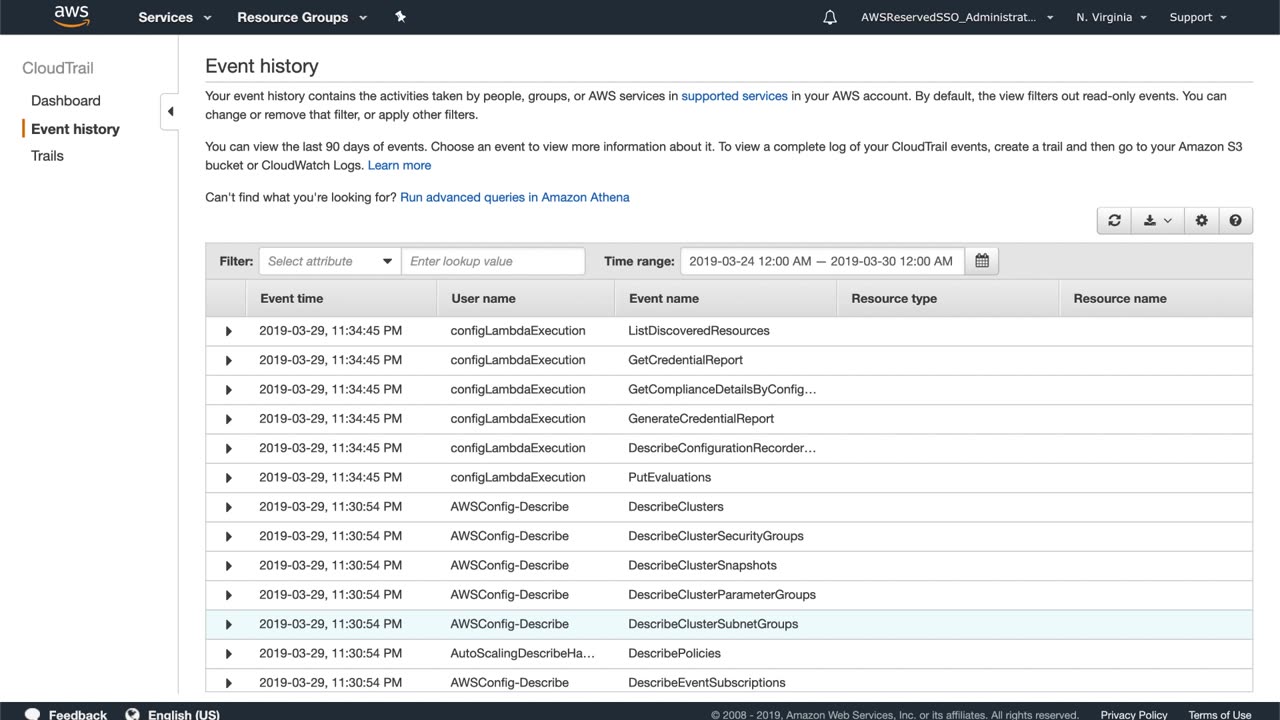Refresh the event history list
1280x720 pixels.
[x=1114, y=221]
